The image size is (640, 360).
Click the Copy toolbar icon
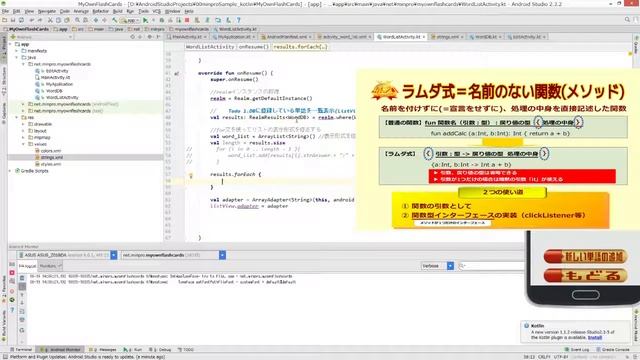[x=58, y=20]
